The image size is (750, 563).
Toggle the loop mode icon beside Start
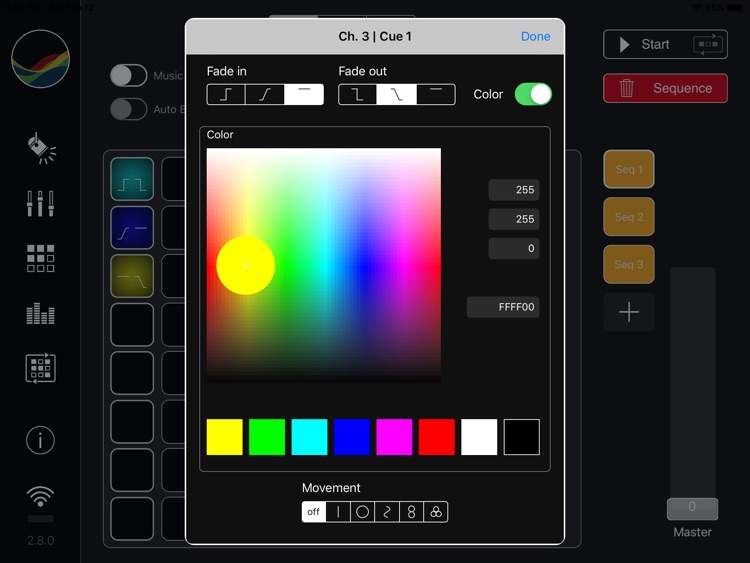coord(708,44)
